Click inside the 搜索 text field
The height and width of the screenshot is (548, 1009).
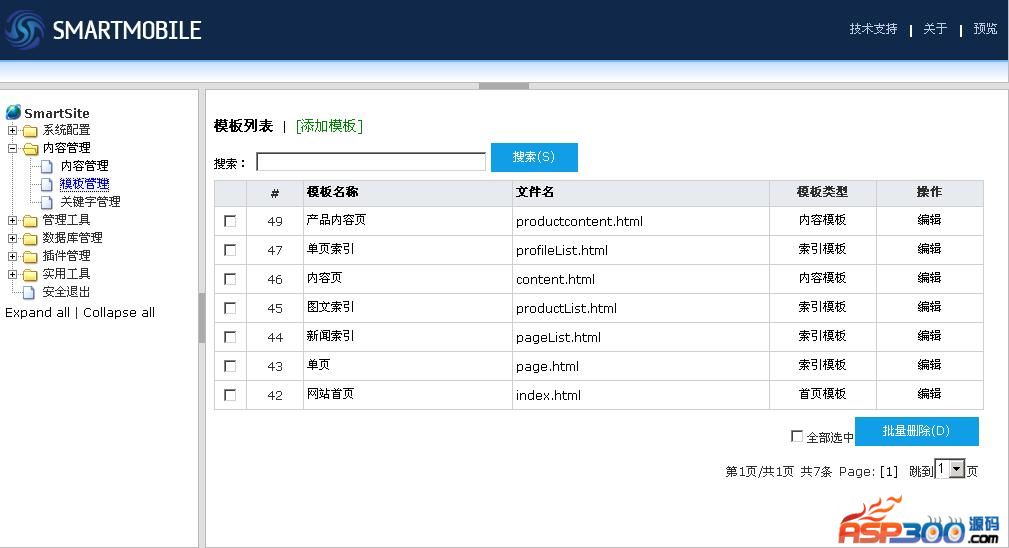371,161
